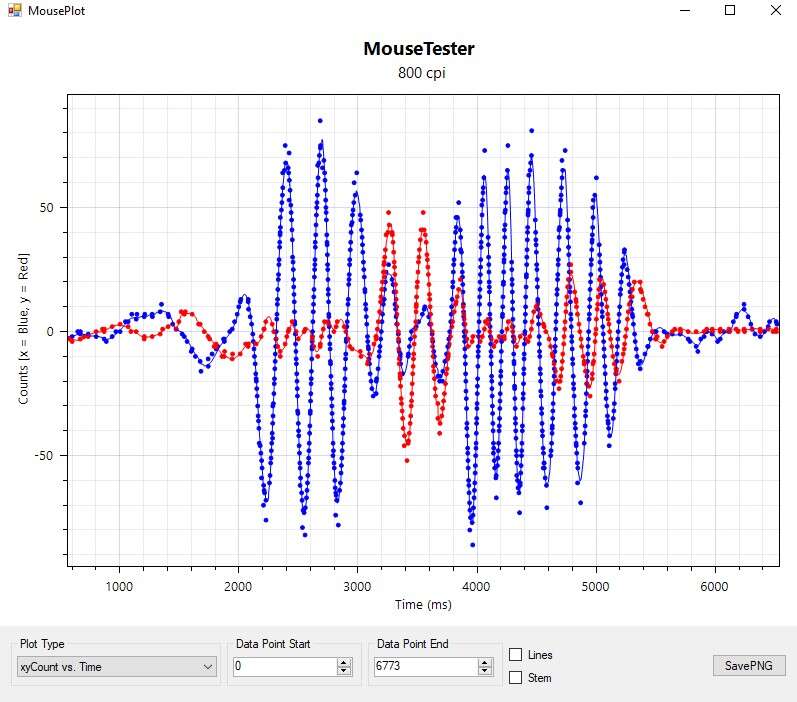Screen dimensions: 797x702
Task: Enable the Lines checkbox
Action: point(516,655)
